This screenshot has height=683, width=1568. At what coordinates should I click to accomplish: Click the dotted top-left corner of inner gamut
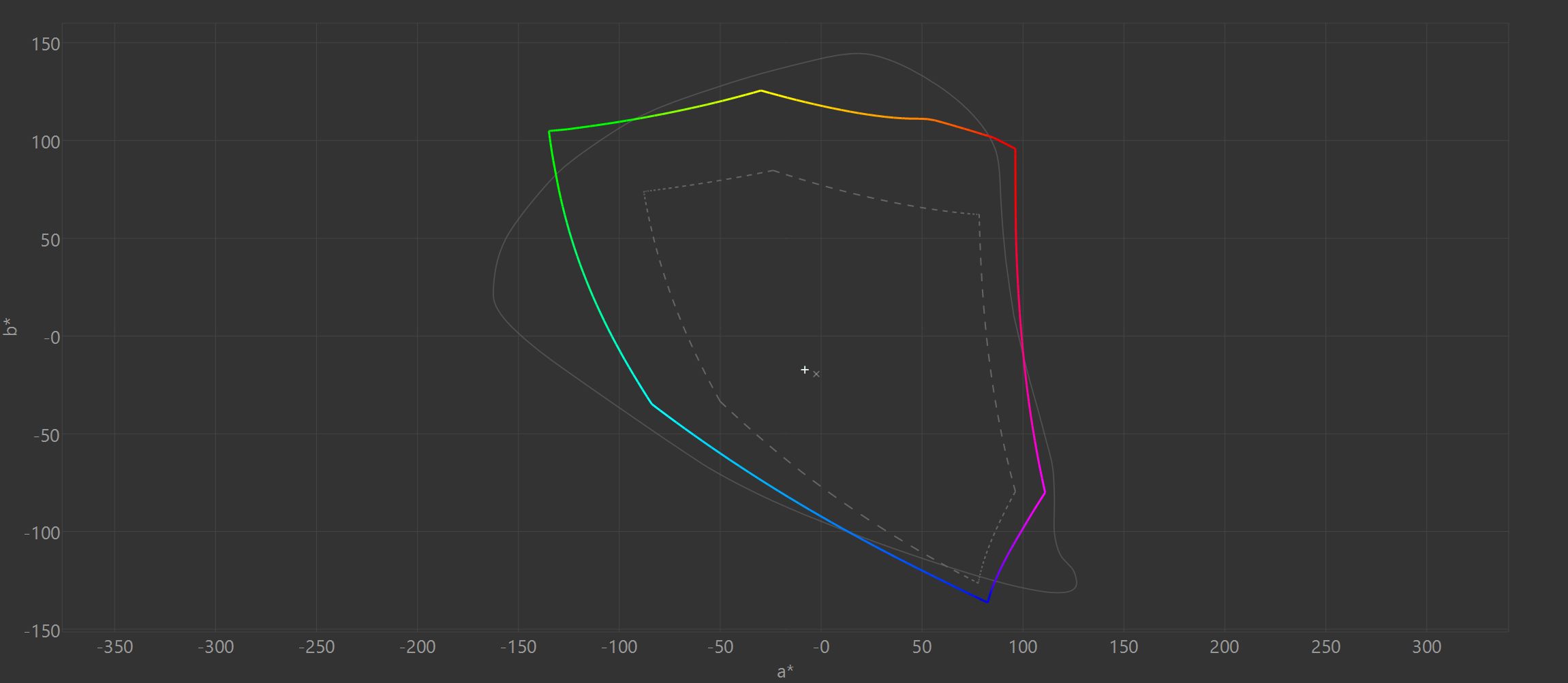[x=644, y=191]
